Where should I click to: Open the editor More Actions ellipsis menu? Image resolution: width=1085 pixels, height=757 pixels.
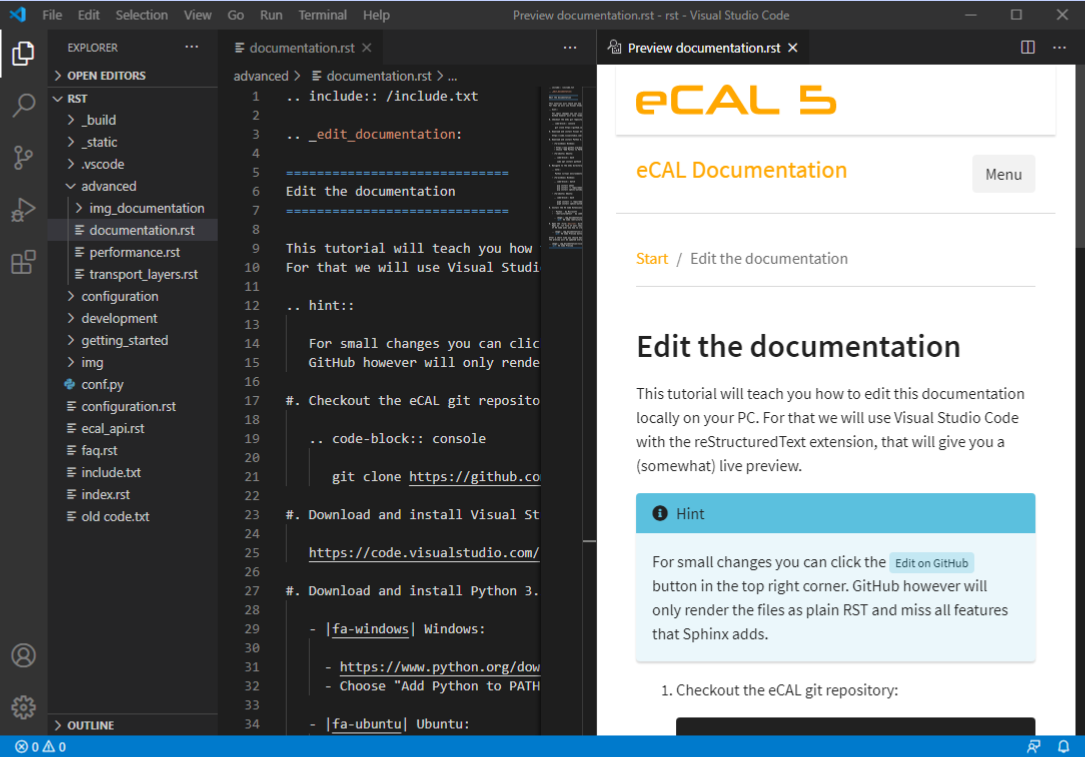pyautogui.click(x=1058, y=47)
